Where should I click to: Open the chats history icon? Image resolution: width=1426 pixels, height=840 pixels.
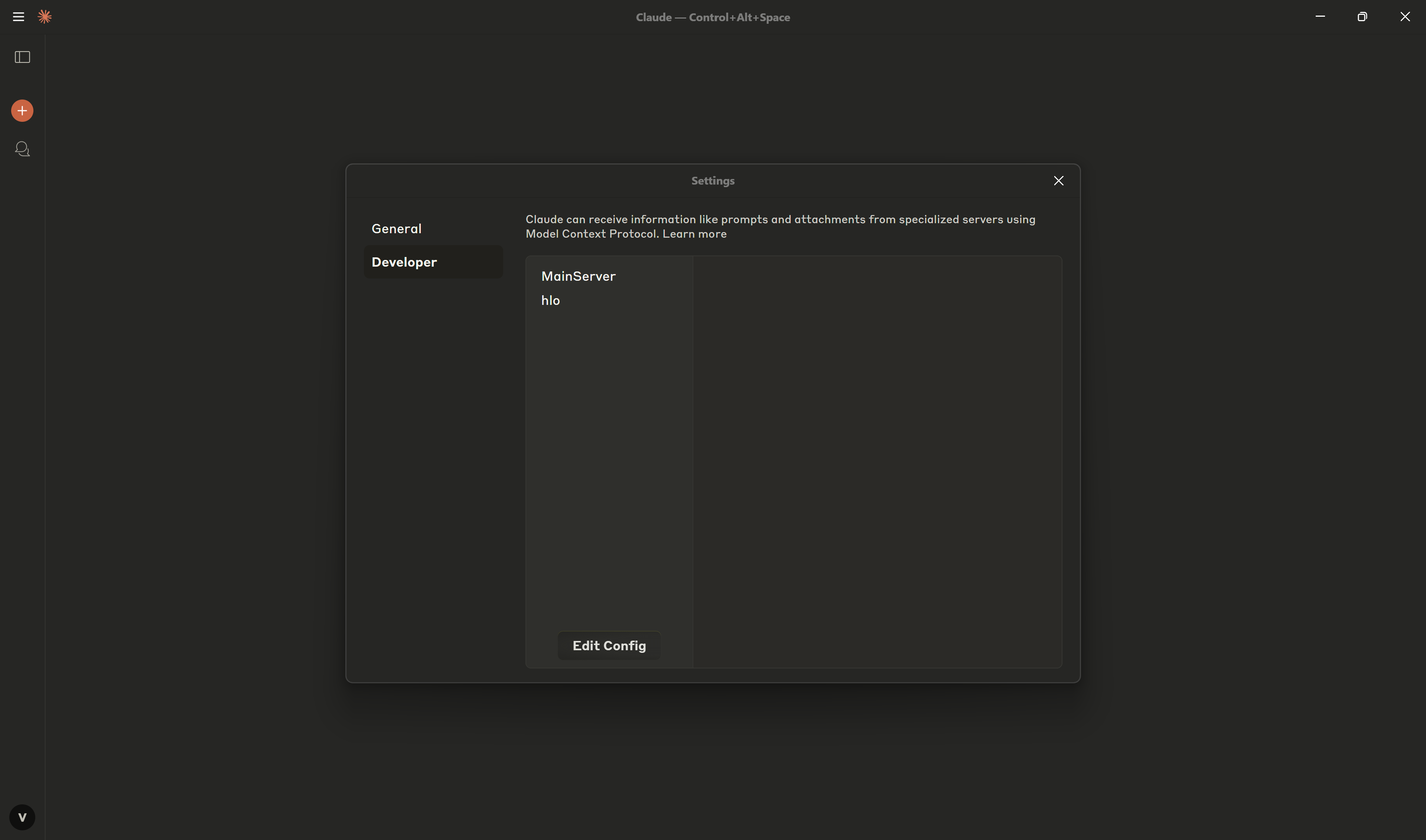[22, 149]
